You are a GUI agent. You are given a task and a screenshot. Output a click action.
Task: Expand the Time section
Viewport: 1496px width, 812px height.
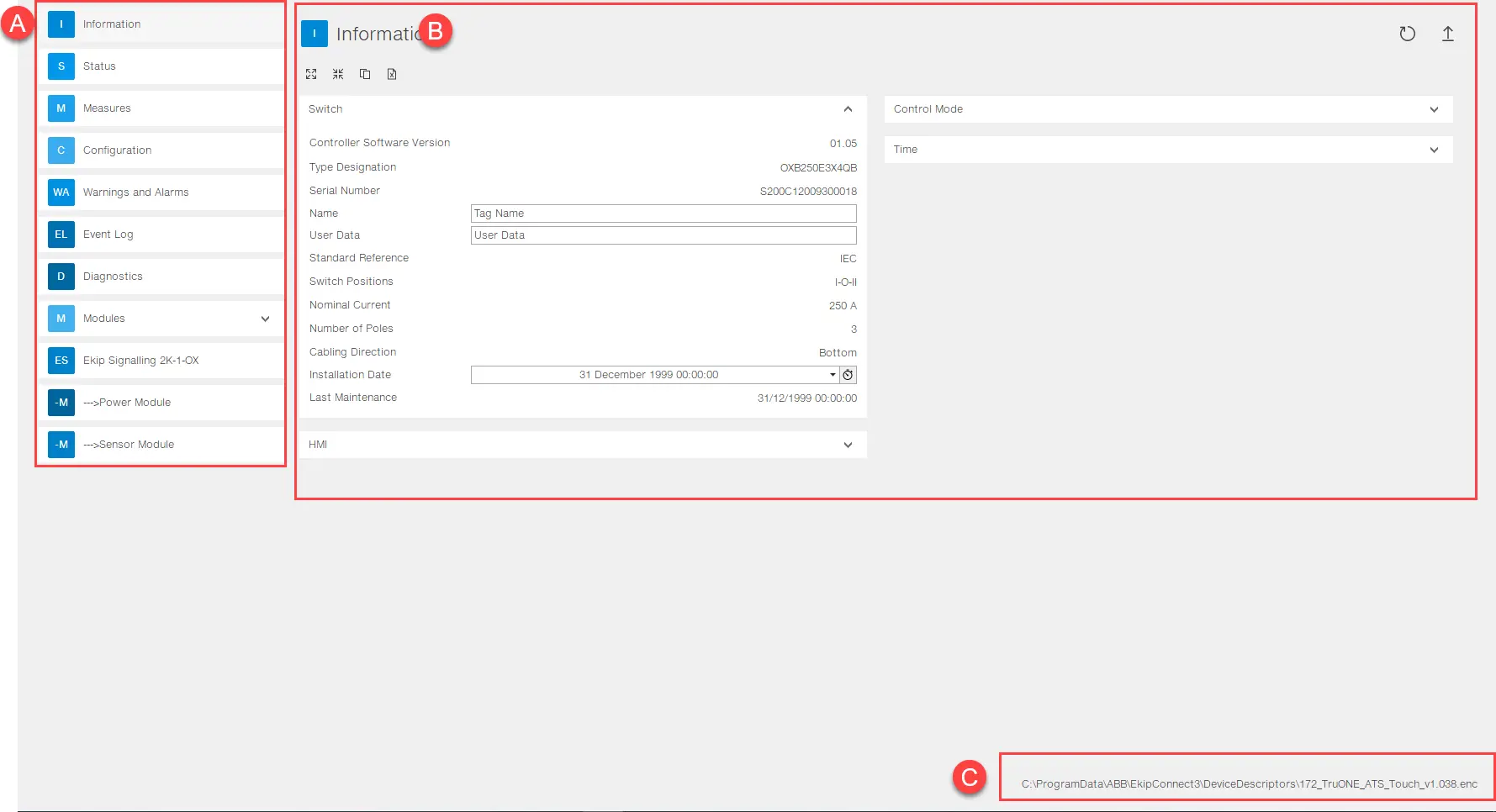pyautogui.click(x=1434, y=150)
